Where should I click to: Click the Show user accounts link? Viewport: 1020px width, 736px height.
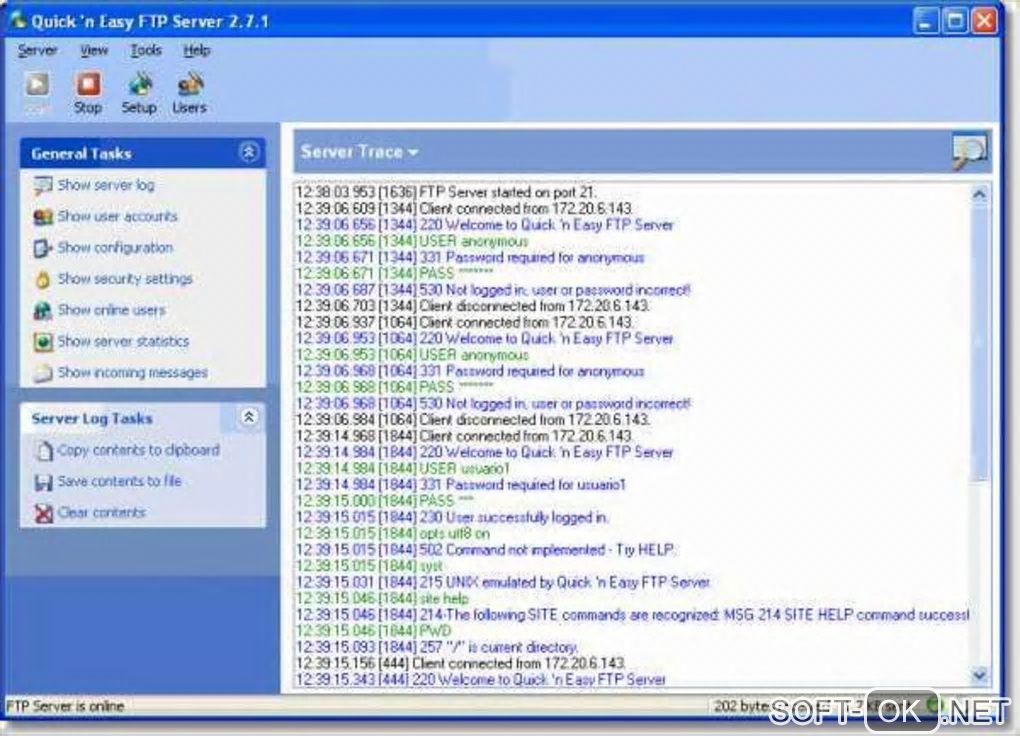tap(117, 216)
